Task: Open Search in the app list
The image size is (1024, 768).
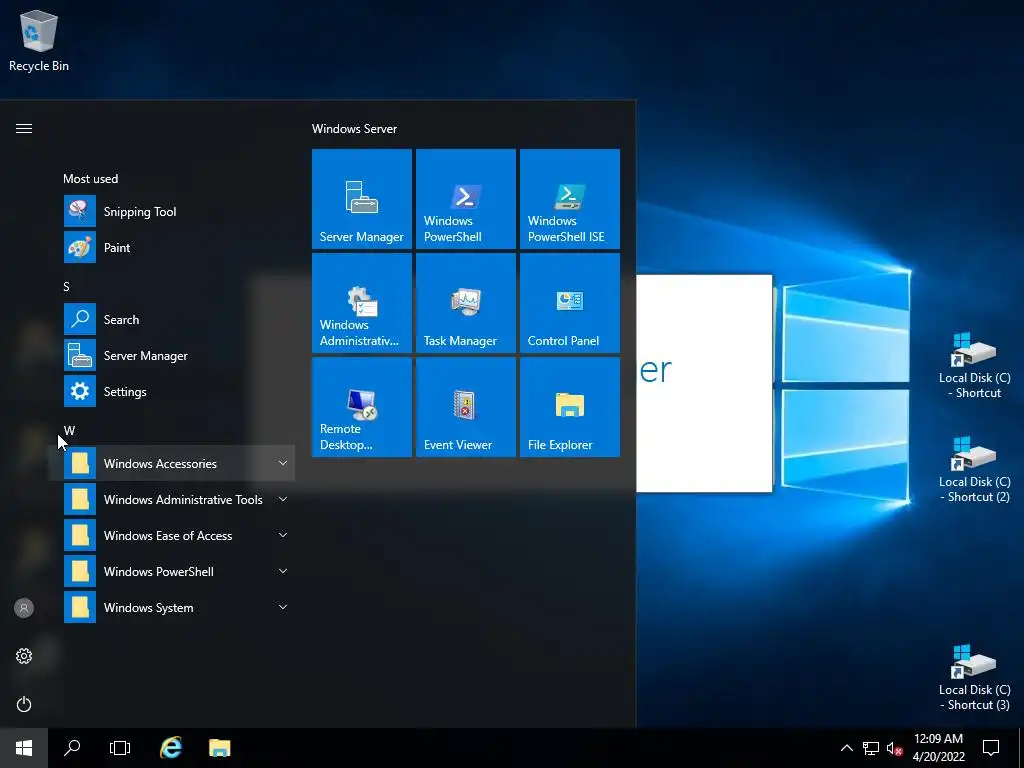Action: [171, 319]
